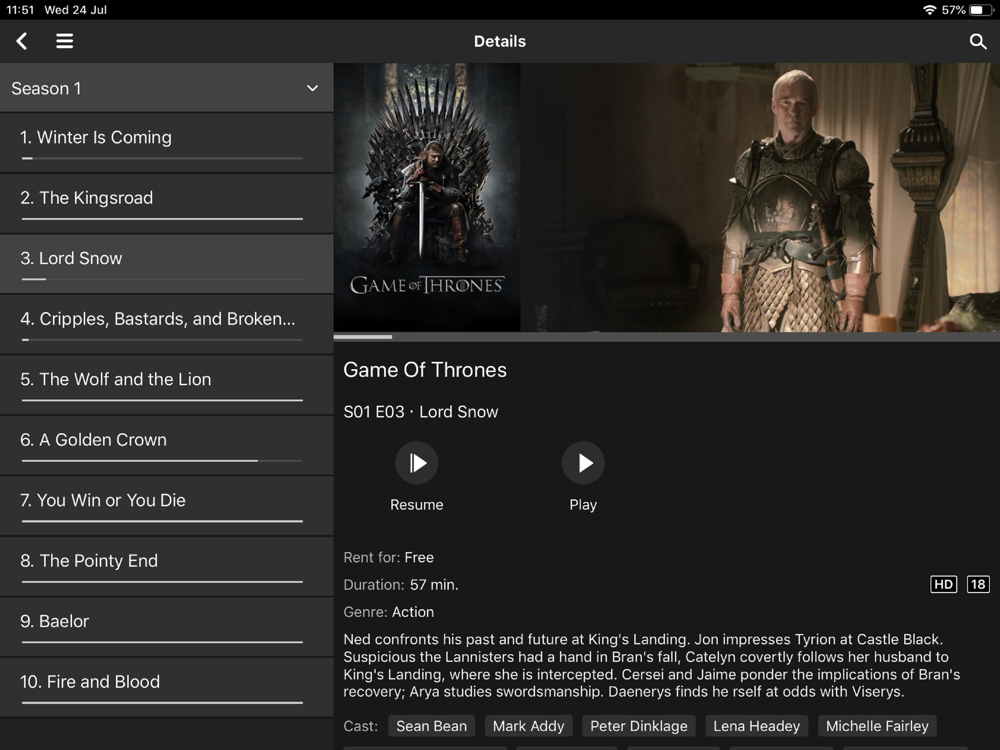1000x750 pixels.
Task: Tap the episode still image of the knight
Action: (760, 197)
